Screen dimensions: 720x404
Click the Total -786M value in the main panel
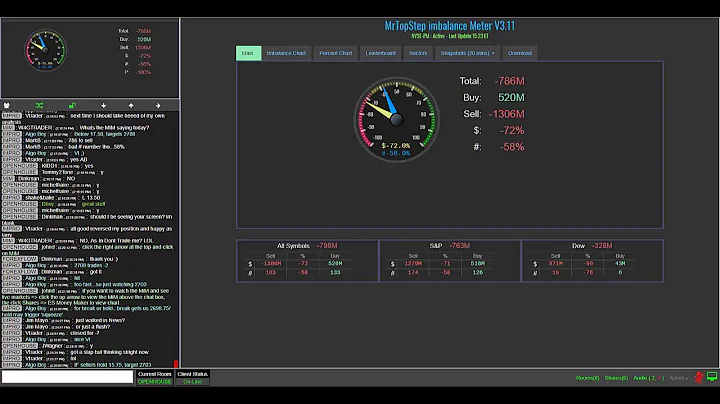(509, 81)
